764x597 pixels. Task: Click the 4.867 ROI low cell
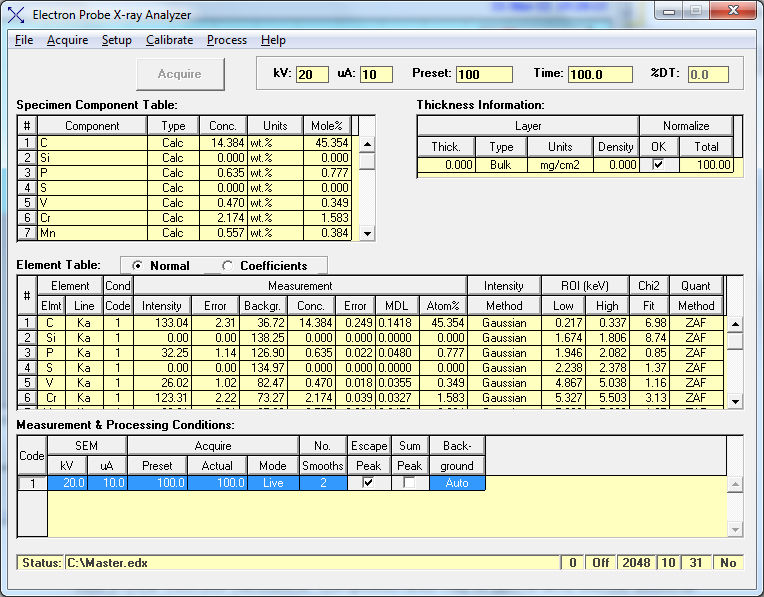563,383
